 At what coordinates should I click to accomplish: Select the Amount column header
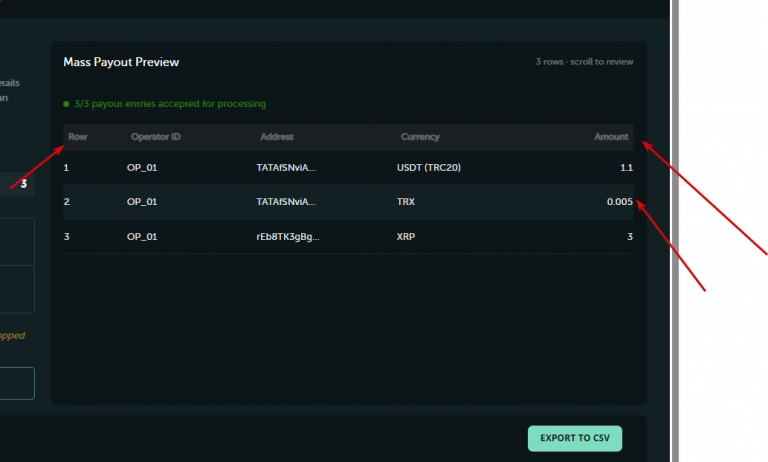click(611, 137)
